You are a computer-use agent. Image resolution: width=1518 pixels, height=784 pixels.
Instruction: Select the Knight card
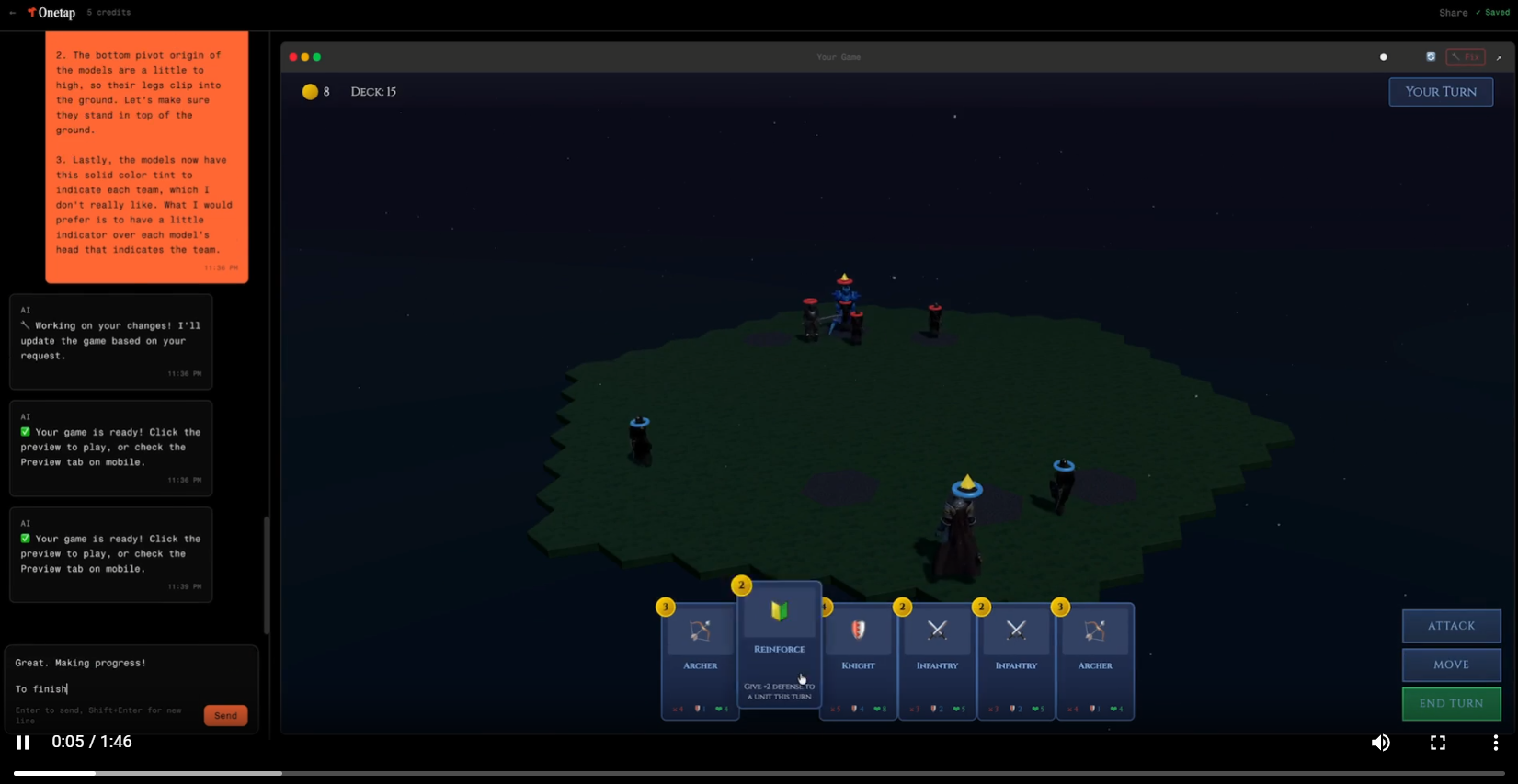[858, 662]
